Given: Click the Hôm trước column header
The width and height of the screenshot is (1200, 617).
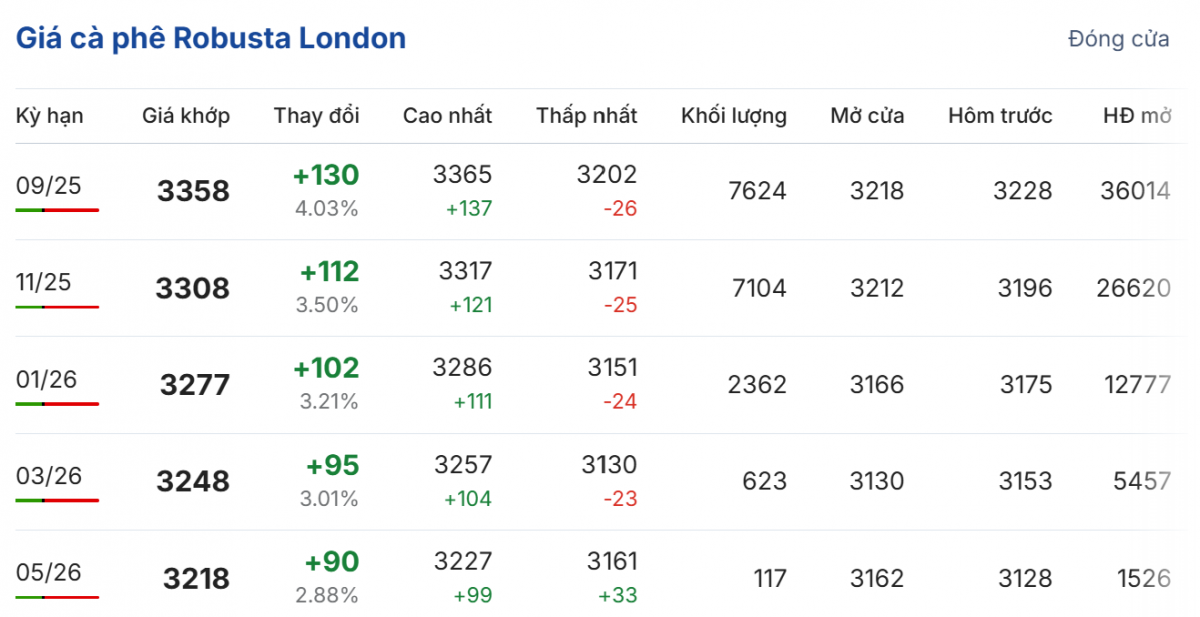Looking at the screenshot, I should [x=1000, y=116].
